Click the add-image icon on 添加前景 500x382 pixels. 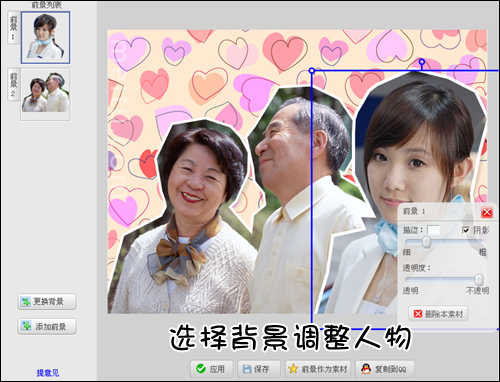tap(26, 326)
